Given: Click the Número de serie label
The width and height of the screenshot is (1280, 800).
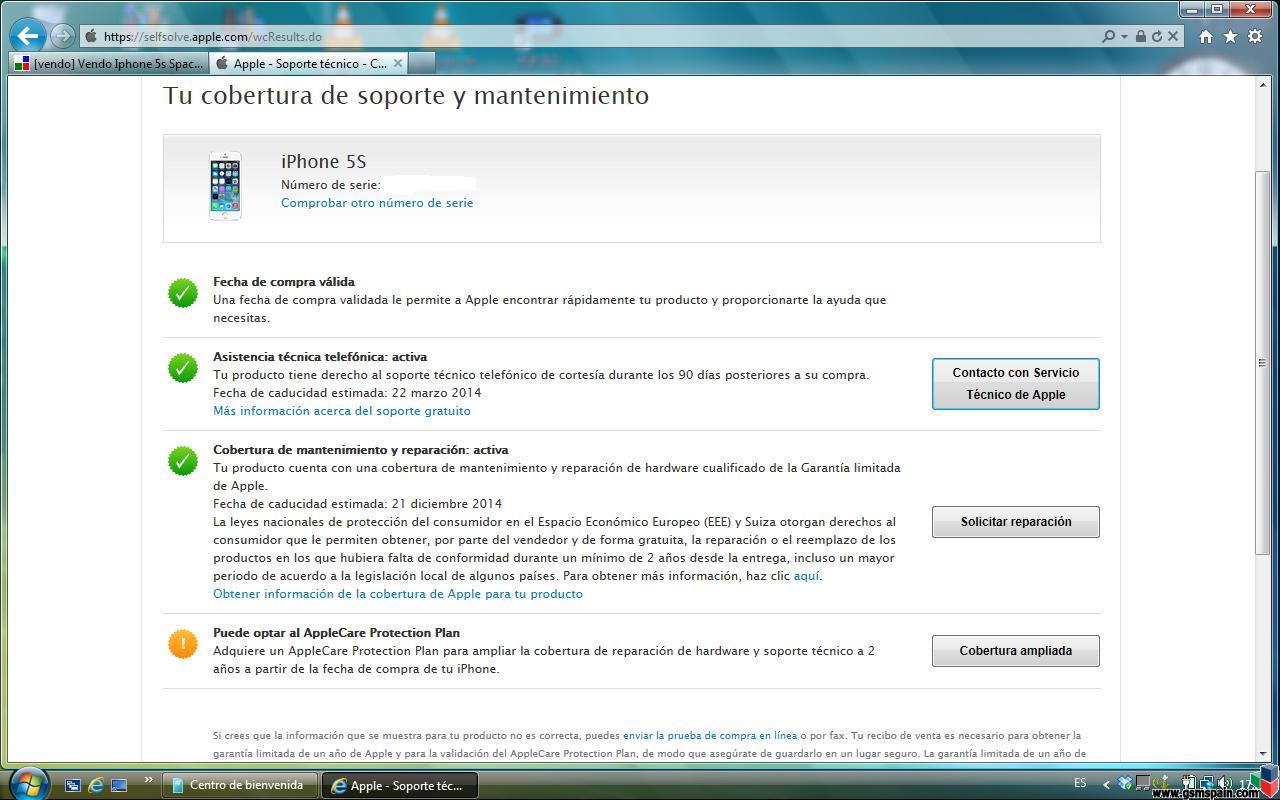Looking at the screenshot, I should [x=330, y=185].
